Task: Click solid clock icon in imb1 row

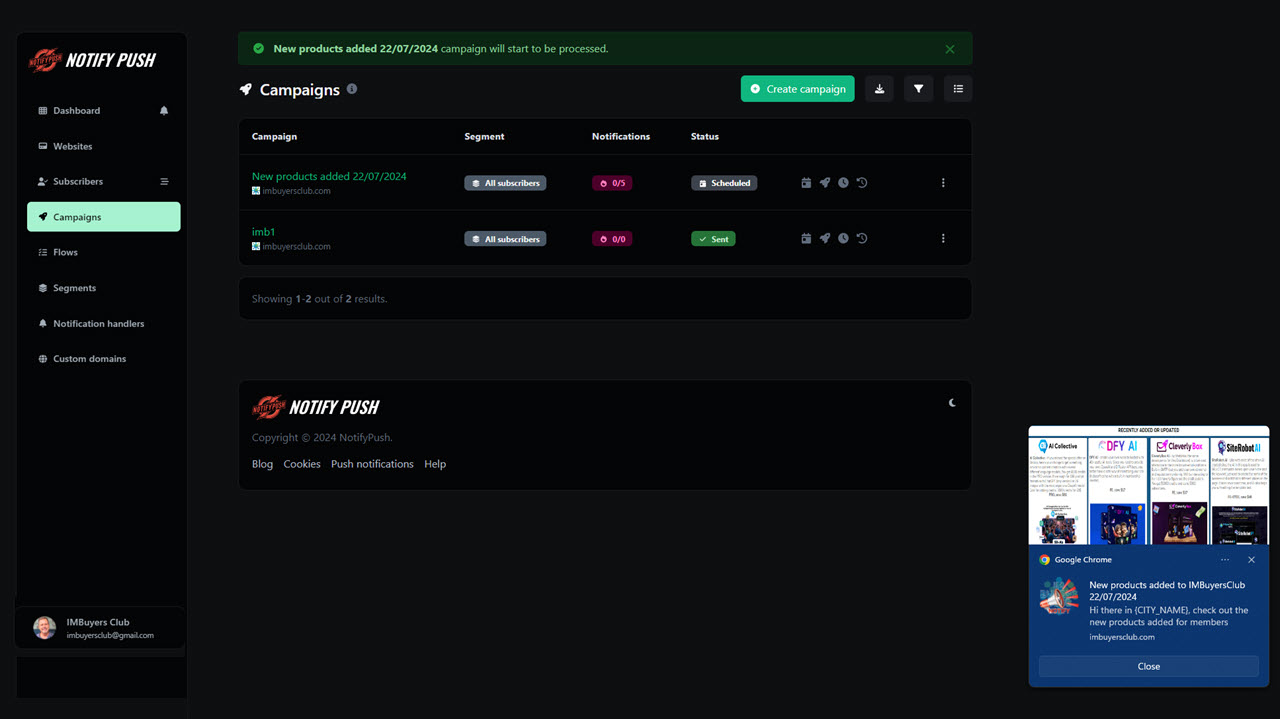Action: coord(843,238)
